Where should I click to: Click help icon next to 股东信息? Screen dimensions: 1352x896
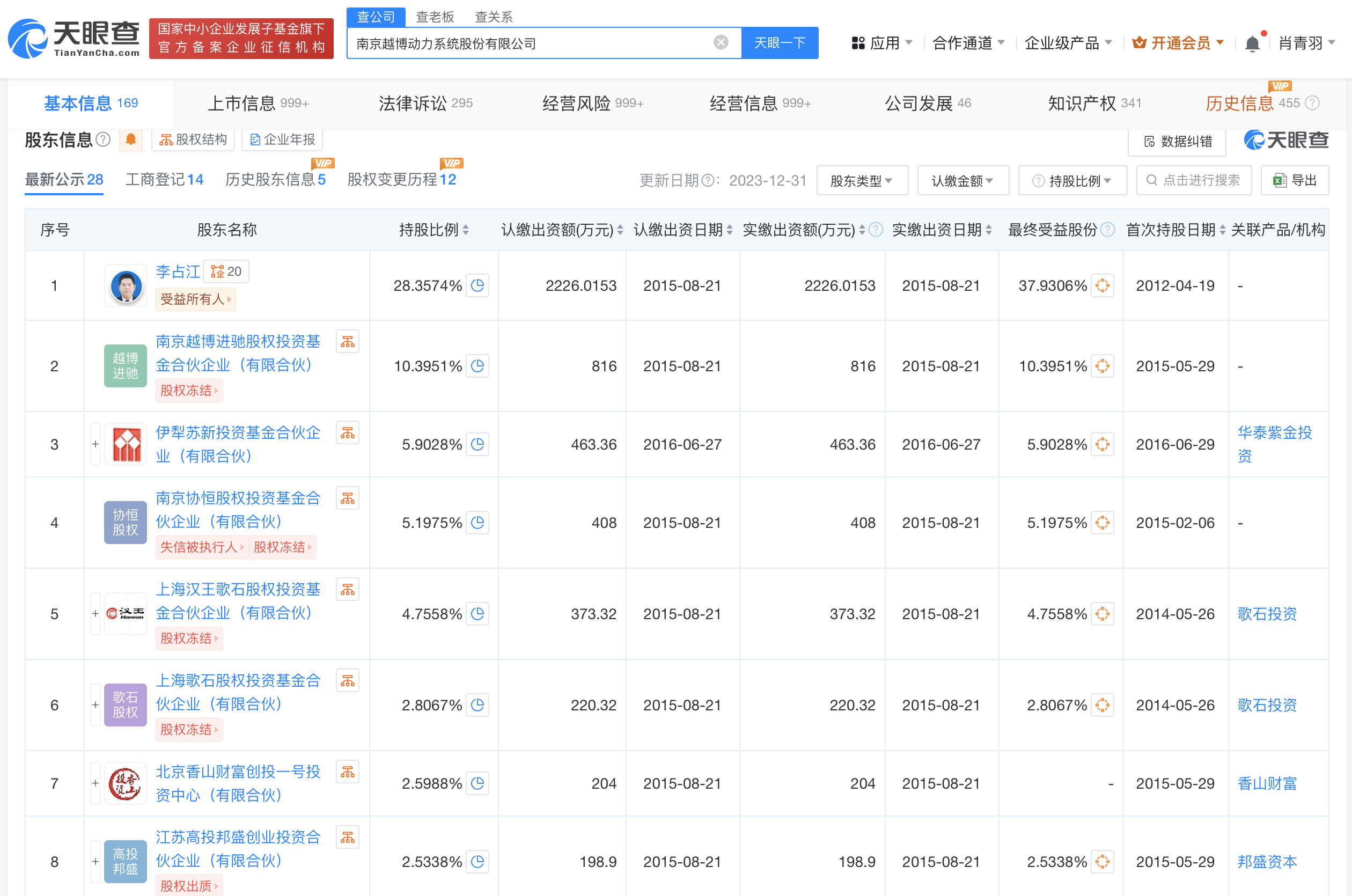coord(104,139)
